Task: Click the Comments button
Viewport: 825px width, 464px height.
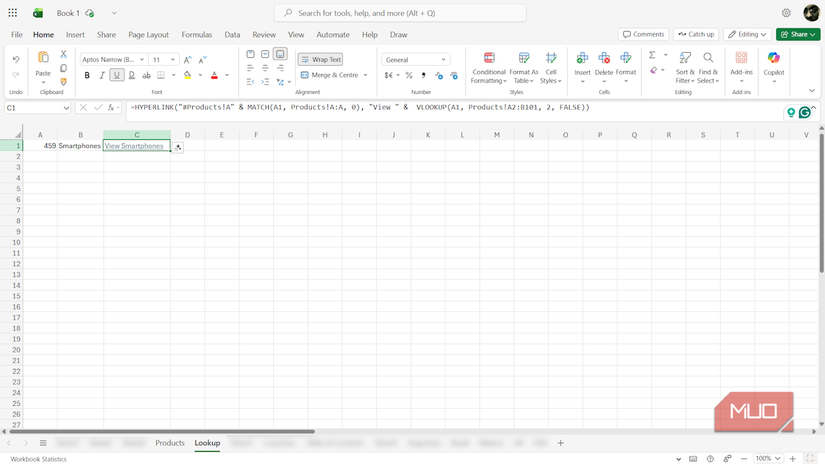Action: pyautogui.click(x=643, y=34)
